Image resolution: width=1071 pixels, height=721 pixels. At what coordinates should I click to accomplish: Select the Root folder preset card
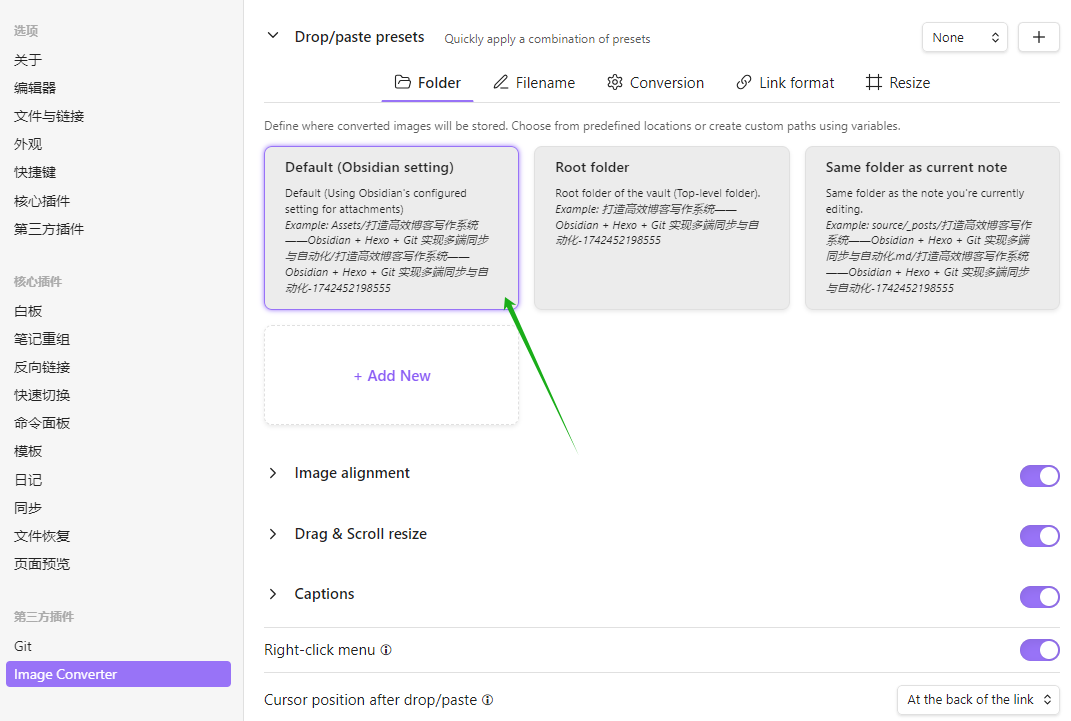pos(661,228)
